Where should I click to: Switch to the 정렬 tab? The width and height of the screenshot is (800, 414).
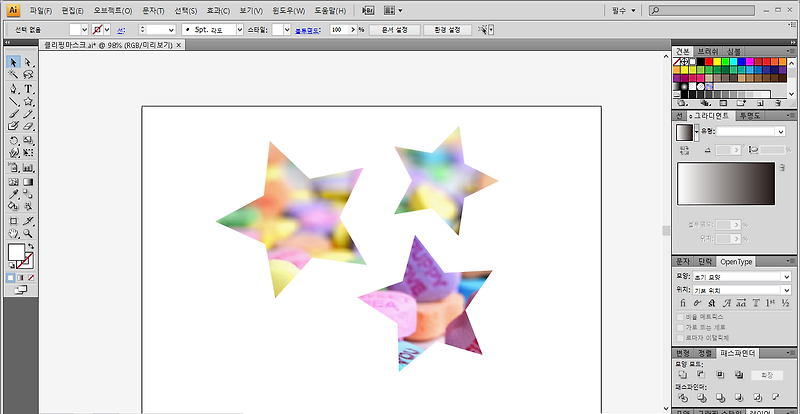pos(705,353)
